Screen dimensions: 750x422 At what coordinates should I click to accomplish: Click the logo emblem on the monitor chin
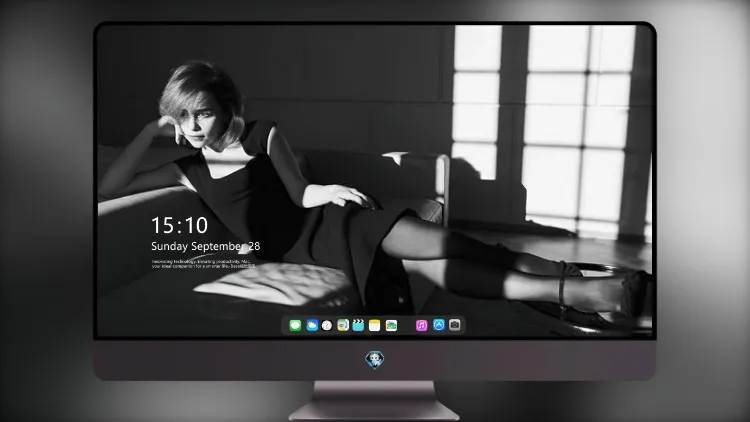coord(375,360)
